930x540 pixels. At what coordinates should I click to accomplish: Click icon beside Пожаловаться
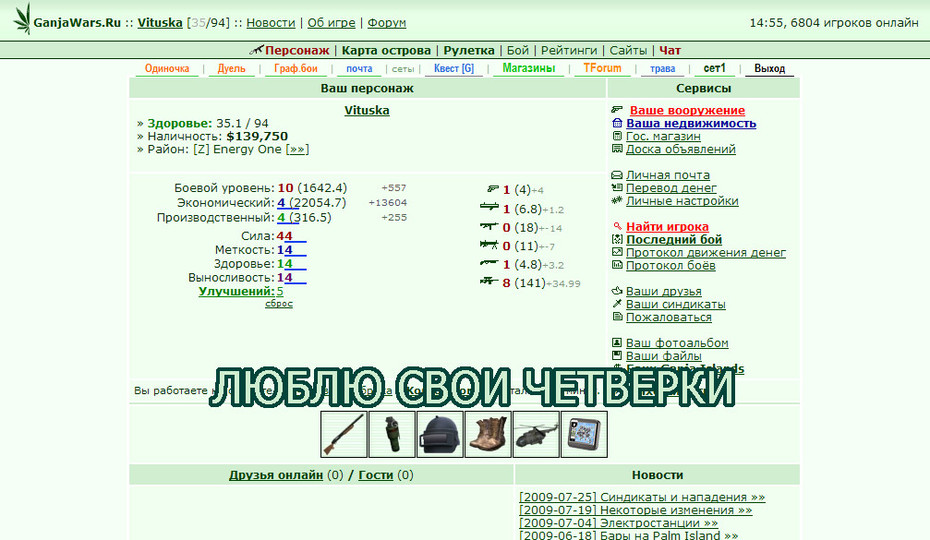pos(617,317)
